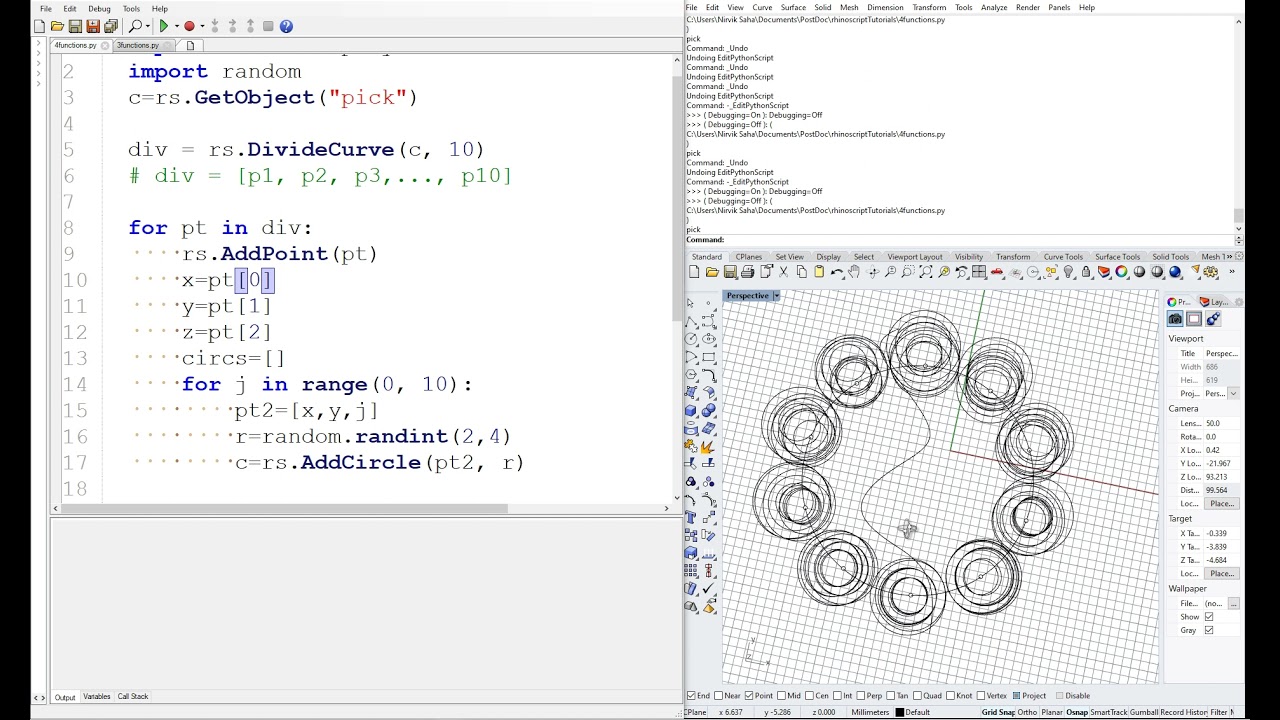Run the script with the green play button

pyautogui.click(x=164, y=26)
